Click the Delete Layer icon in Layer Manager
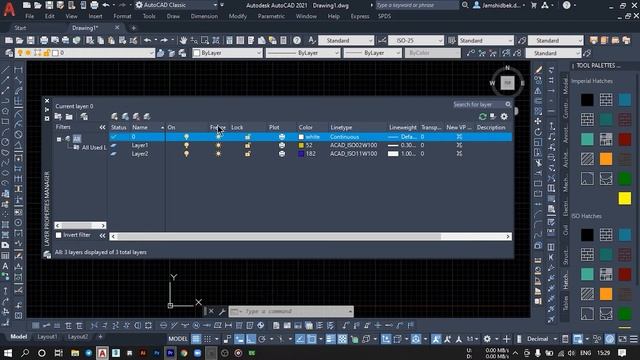Image resolution: width=640 pixels, height=360 pixels. coord(136,117)
